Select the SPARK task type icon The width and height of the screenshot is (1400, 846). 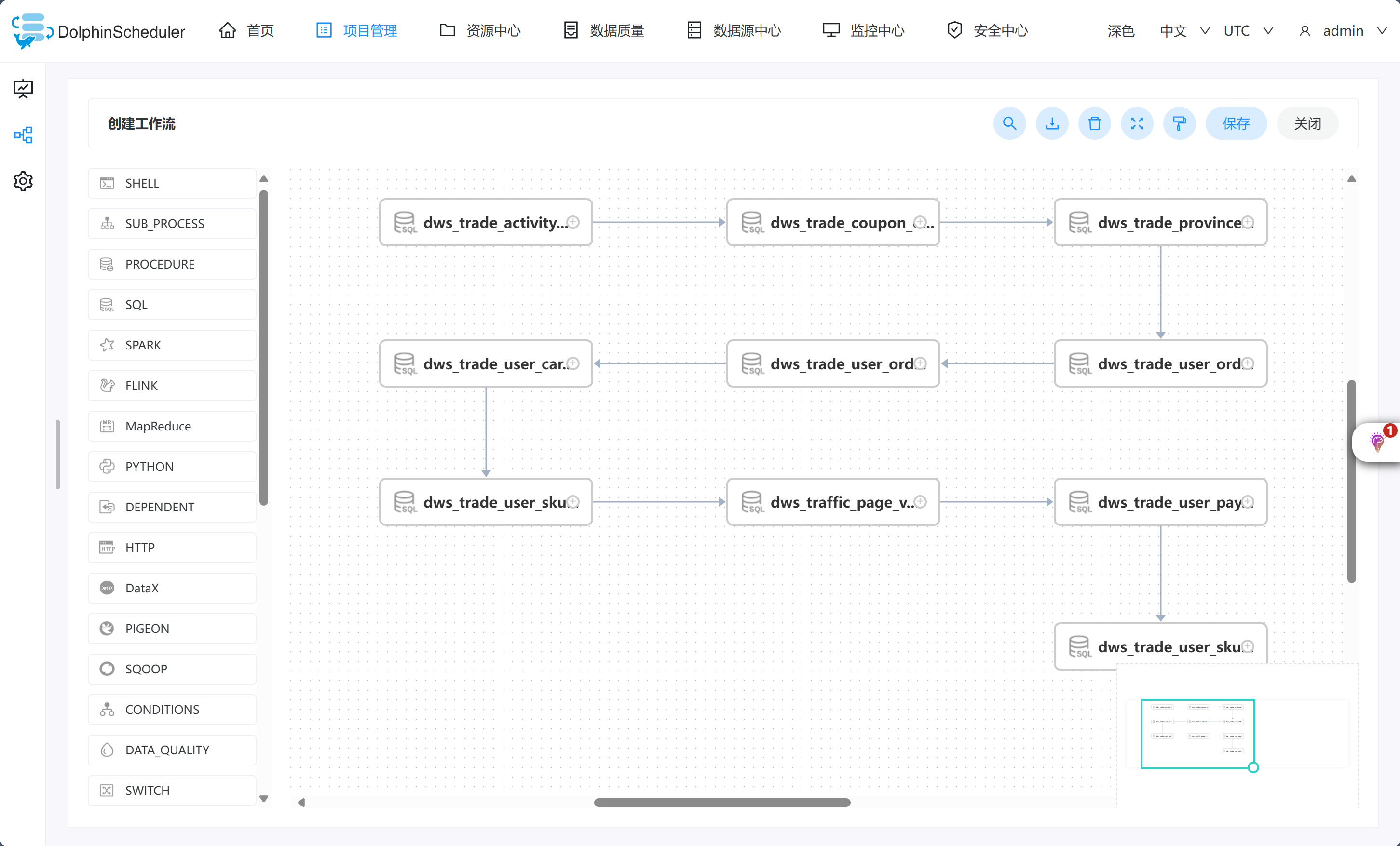point(107,344)
